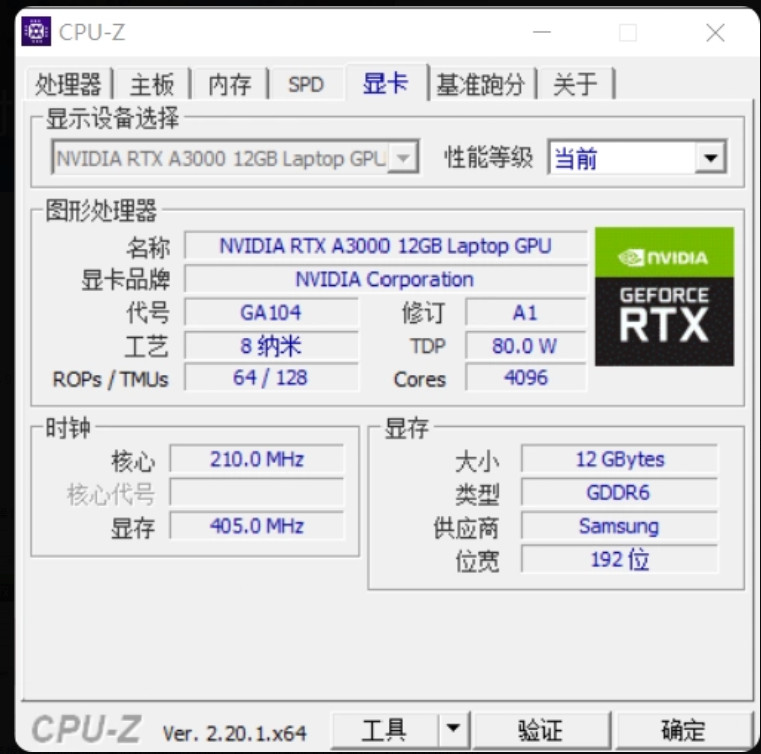
Task: Click the 405.0 MHz memory clock value
Action: point(257,526)
